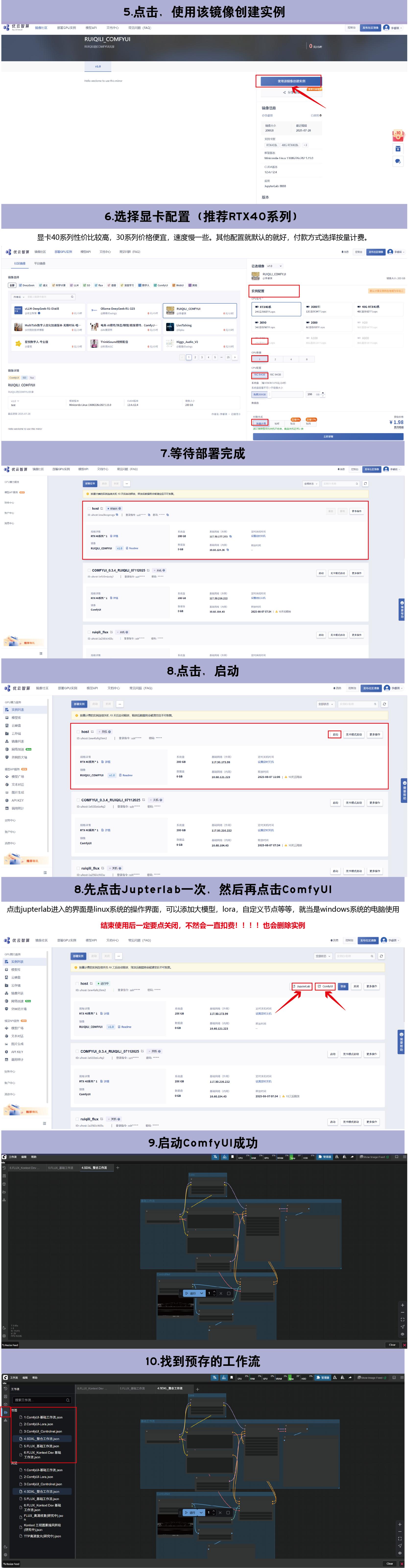Click the workflows sidebar icon in step 10 ComfyUI

point(5,1412)
